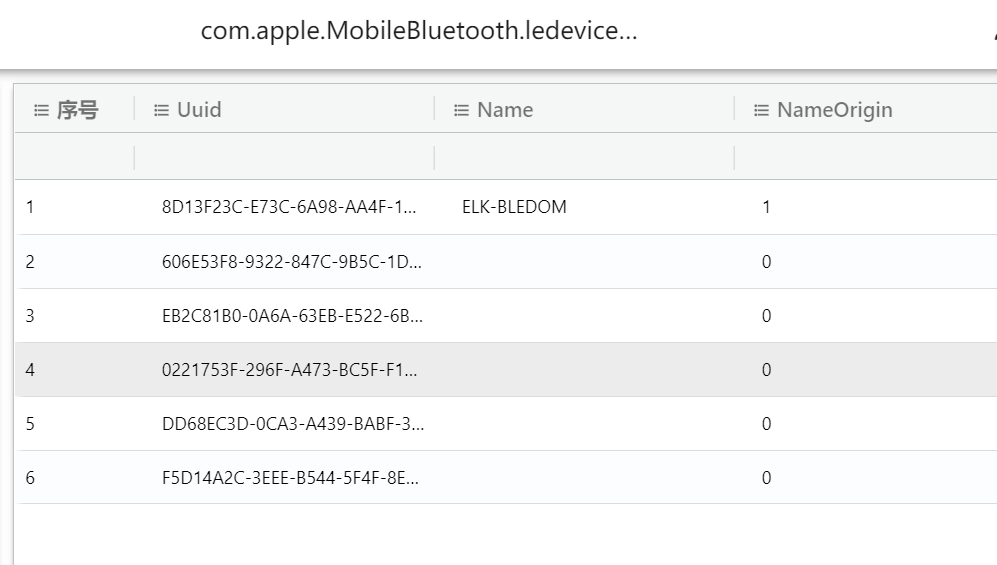Image resolution: width=997 pixels, height=565 pixels.
Task: Select the Uuid starting with 0221753F
Action: coord(290,370)
